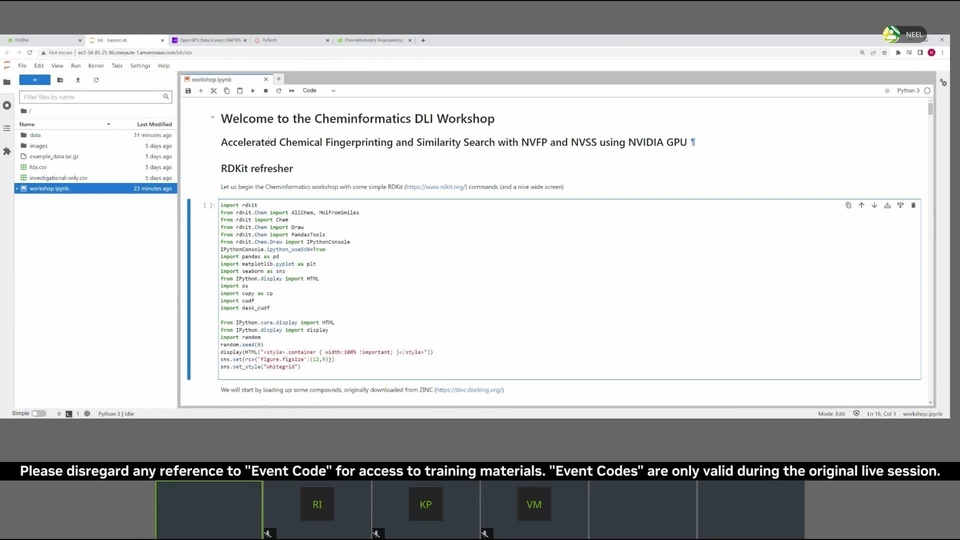Open Running Terminals and Kernels sidebar tab
Screen dimensions: 960x540
pos(7,105)
